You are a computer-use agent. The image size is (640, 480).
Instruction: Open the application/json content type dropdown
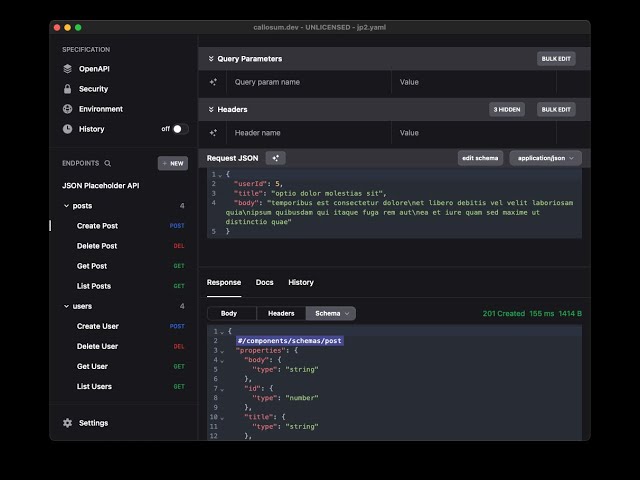(x=545, y=158)
